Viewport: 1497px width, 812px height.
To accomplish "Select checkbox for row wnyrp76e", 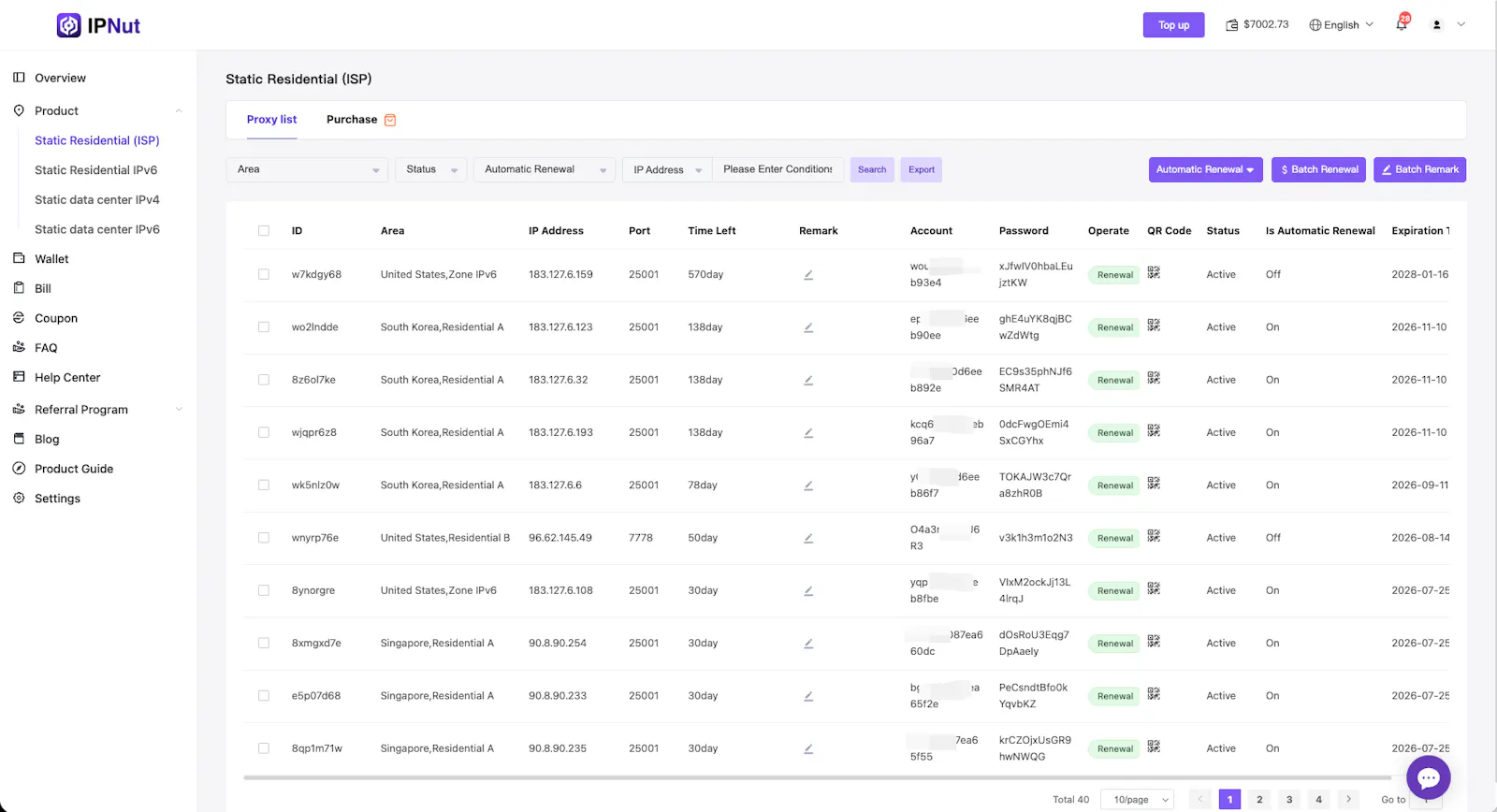I will click(x=264, y=538).
